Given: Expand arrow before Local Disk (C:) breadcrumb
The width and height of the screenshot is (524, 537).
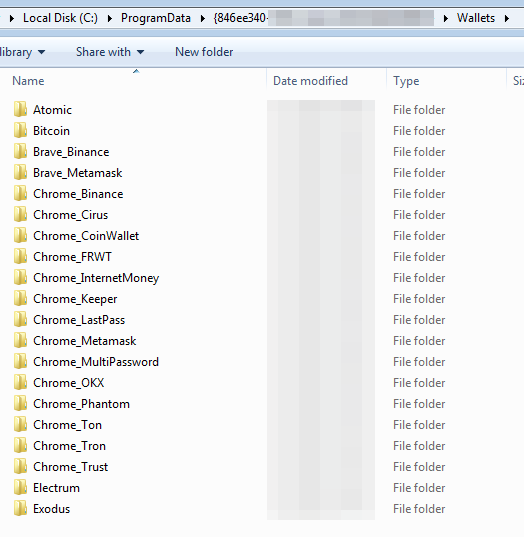Looking at the screenshot, I should [x=12, y=18].
